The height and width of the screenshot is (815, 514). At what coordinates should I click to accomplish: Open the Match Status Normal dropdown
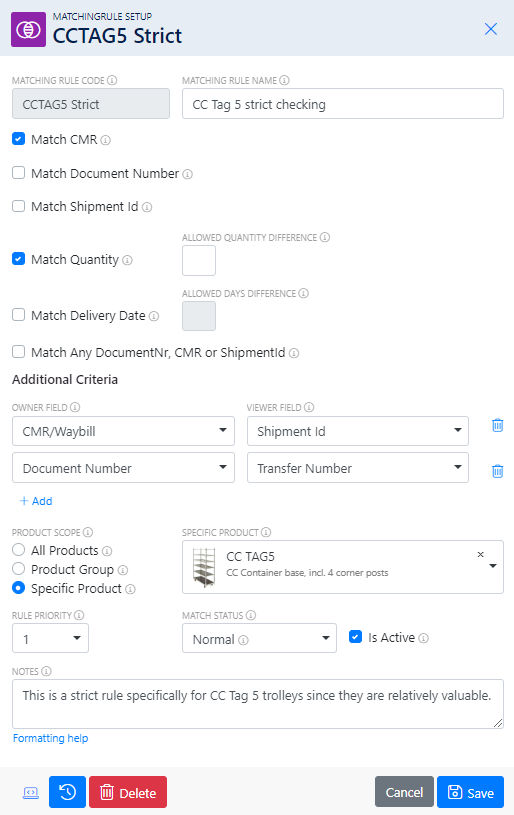259,638
